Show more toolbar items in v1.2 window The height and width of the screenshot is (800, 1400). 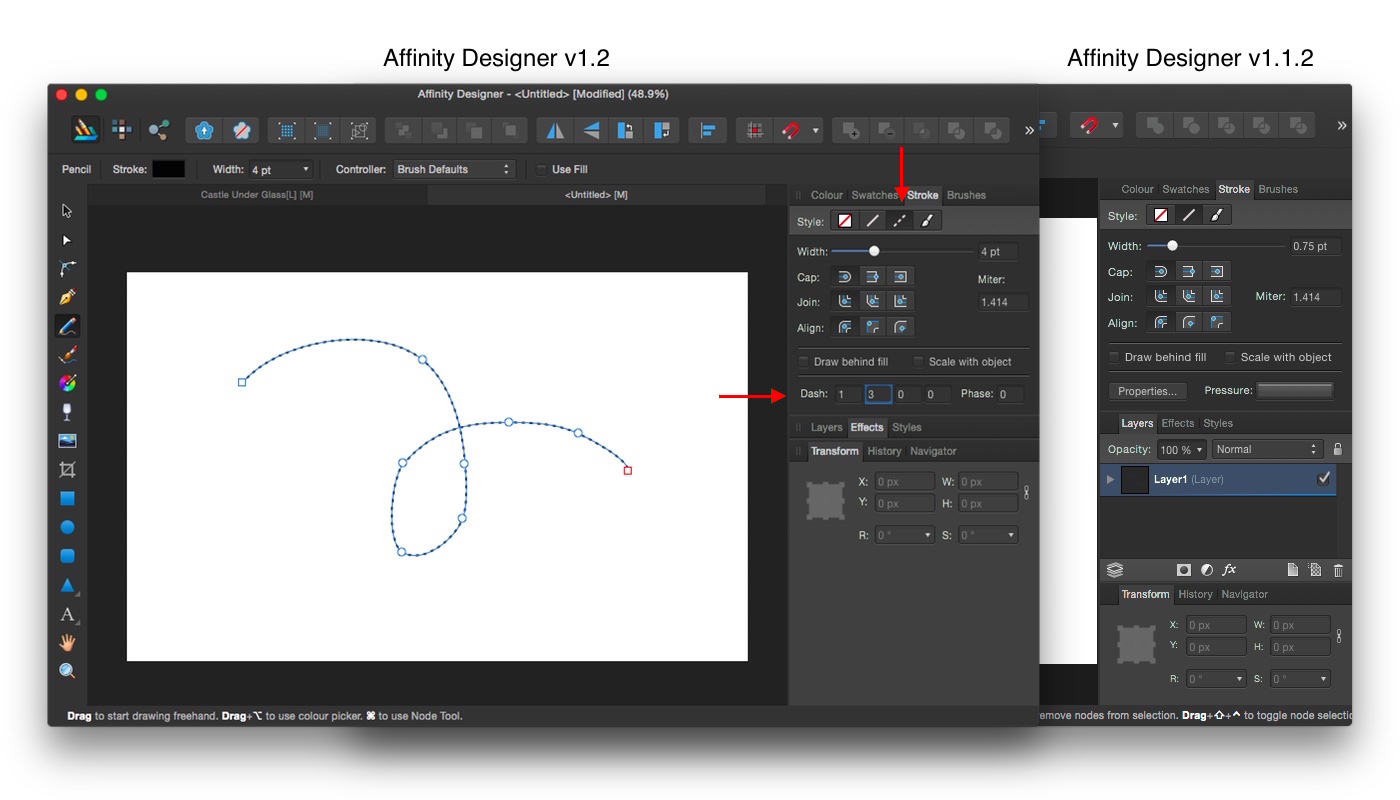pos(1029,130)
